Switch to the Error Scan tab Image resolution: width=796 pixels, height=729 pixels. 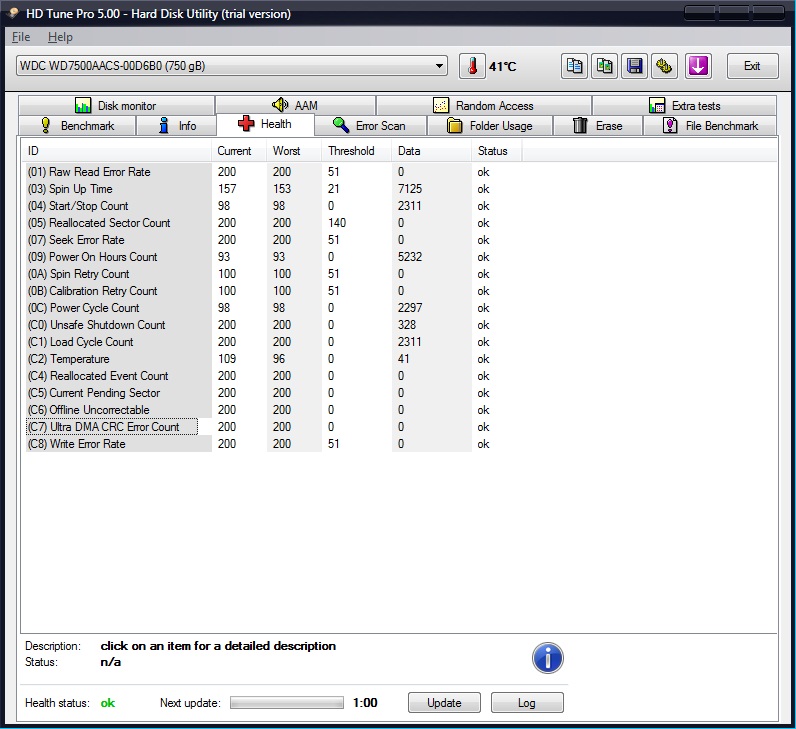coord(370,126)
